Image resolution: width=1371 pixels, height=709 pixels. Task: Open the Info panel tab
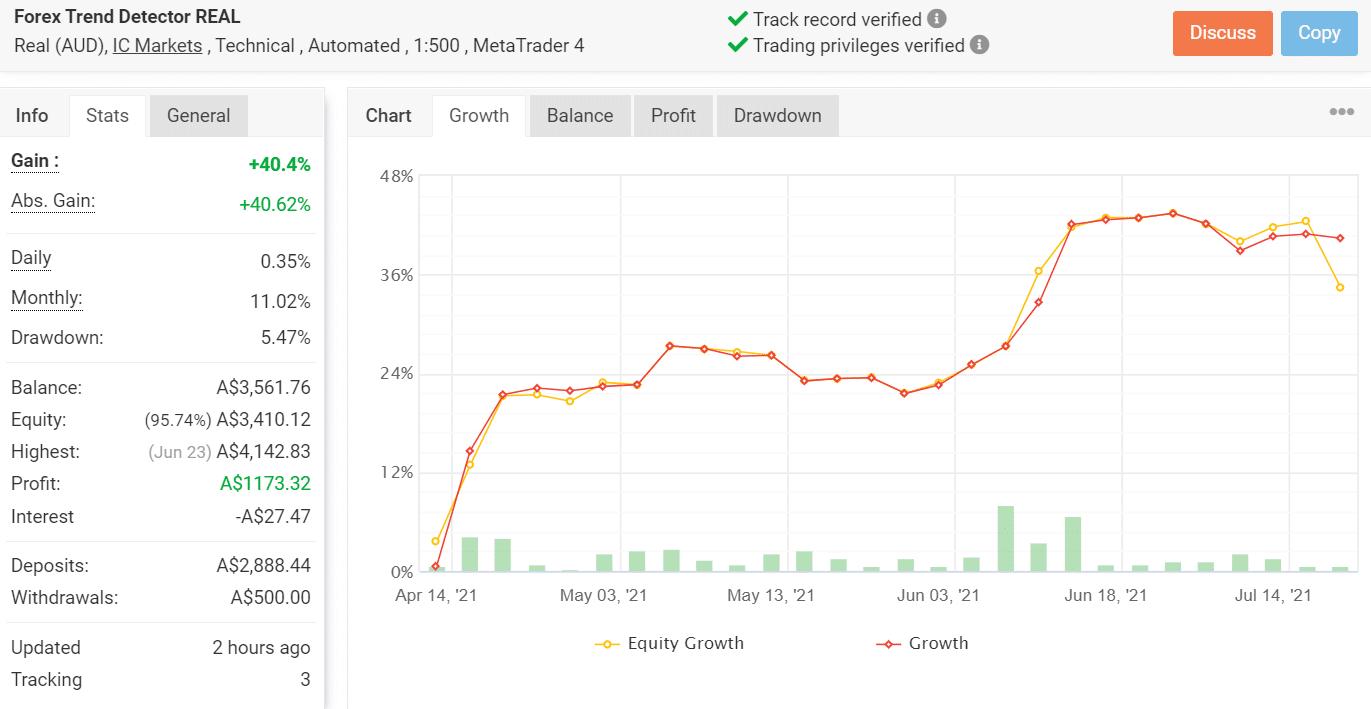pos(33,115)
